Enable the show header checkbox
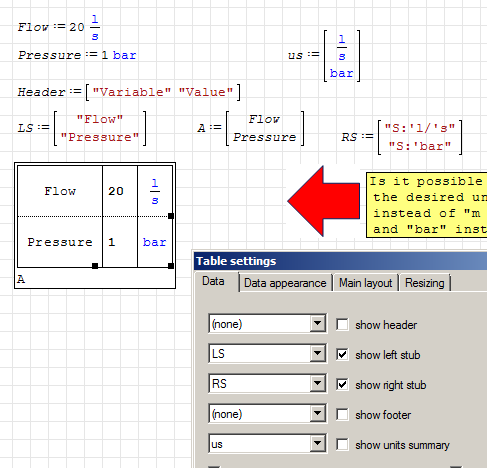The image size is (487, 468). (342, 325)
